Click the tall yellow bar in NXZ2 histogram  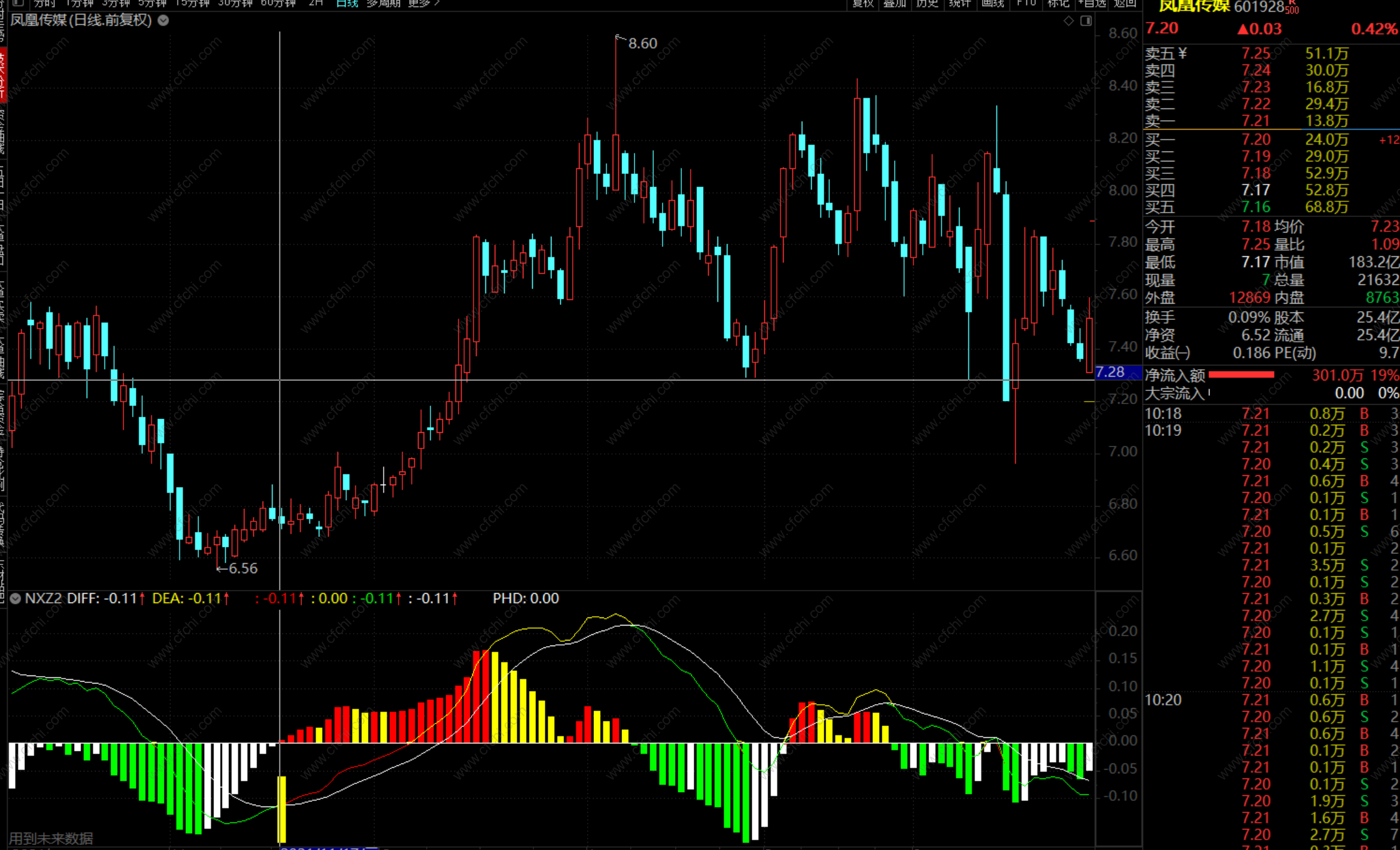coord(282,809)
